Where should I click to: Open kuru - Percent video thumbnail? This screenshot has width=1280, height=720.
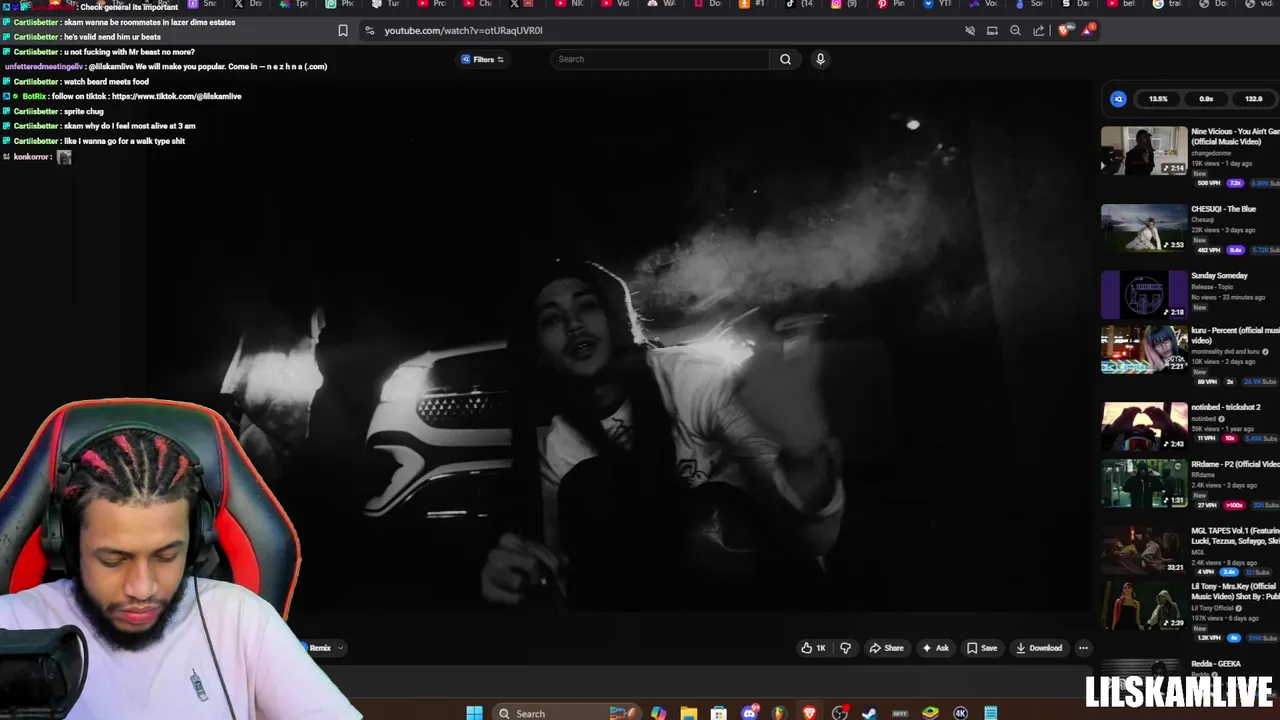[x=1144, y=350]
